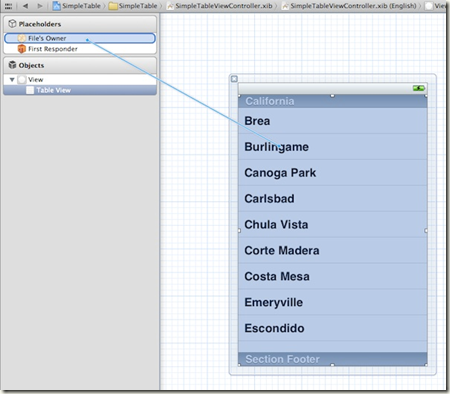Click the File's Owner cube icon
This screenshot has height=394, width=450.
pyautogui.click(x=22, y=38)
